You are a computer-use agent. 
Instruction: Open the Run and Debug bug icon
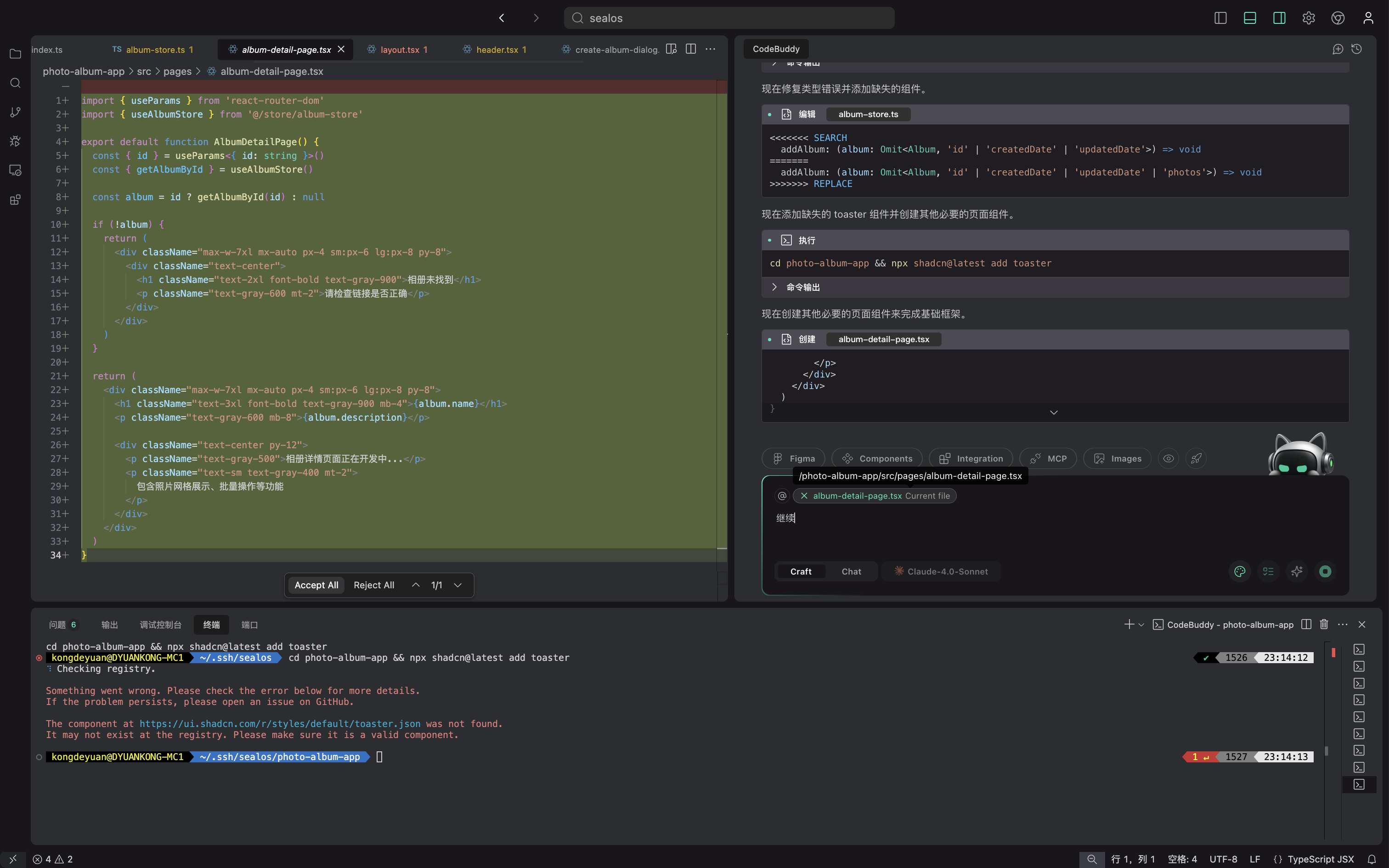click(16, 141)
